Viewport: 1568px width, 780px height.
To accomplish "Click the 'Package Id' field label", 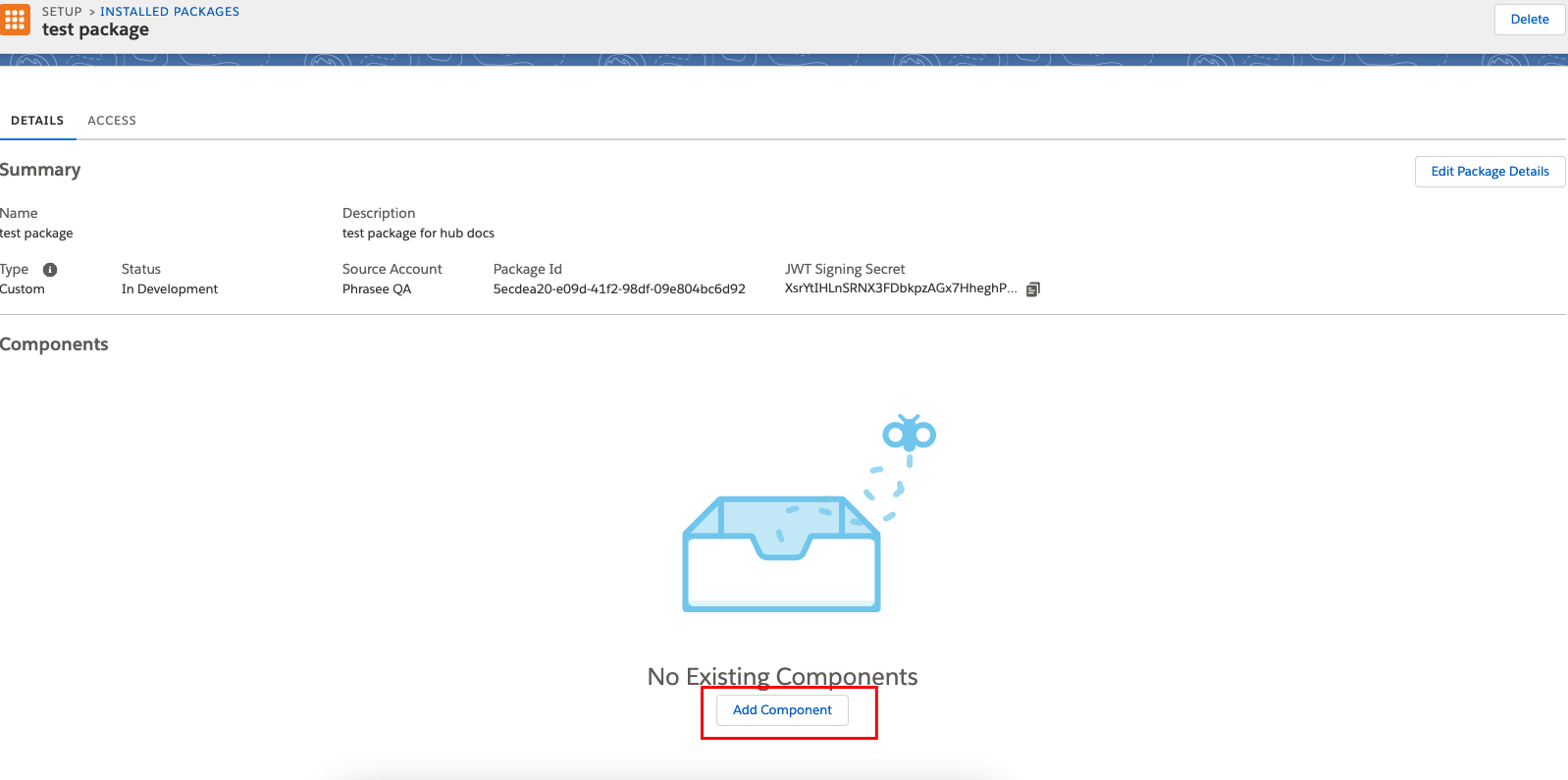I will tap(528, 269).
